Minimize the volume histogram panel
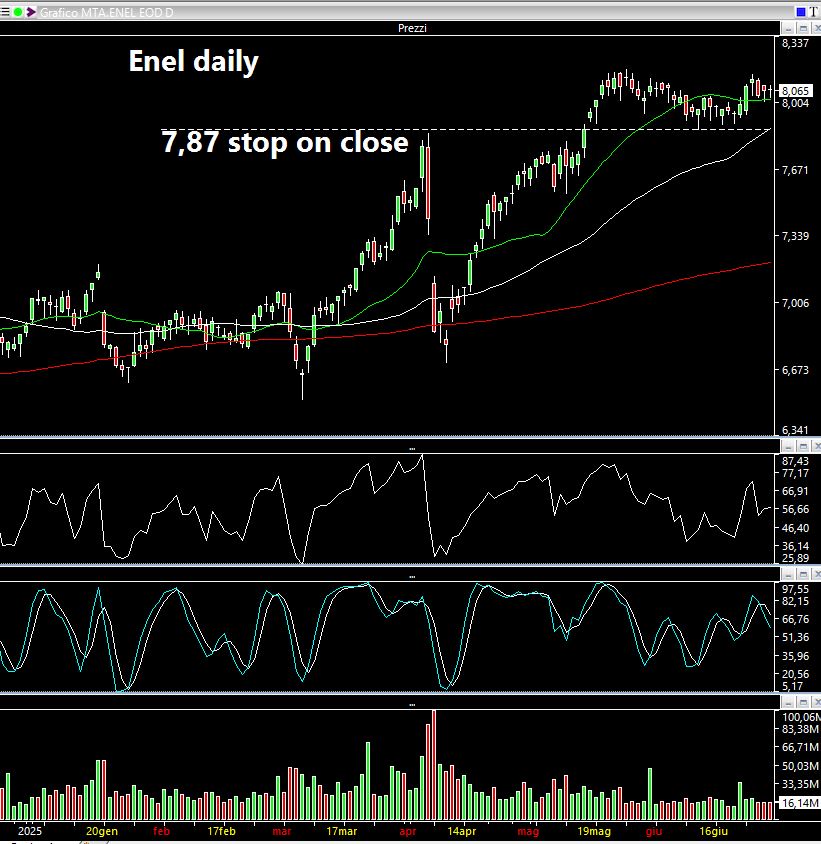The width and height of the screenshot is (821, 844). pyautogui.click(x=788, y=702)
